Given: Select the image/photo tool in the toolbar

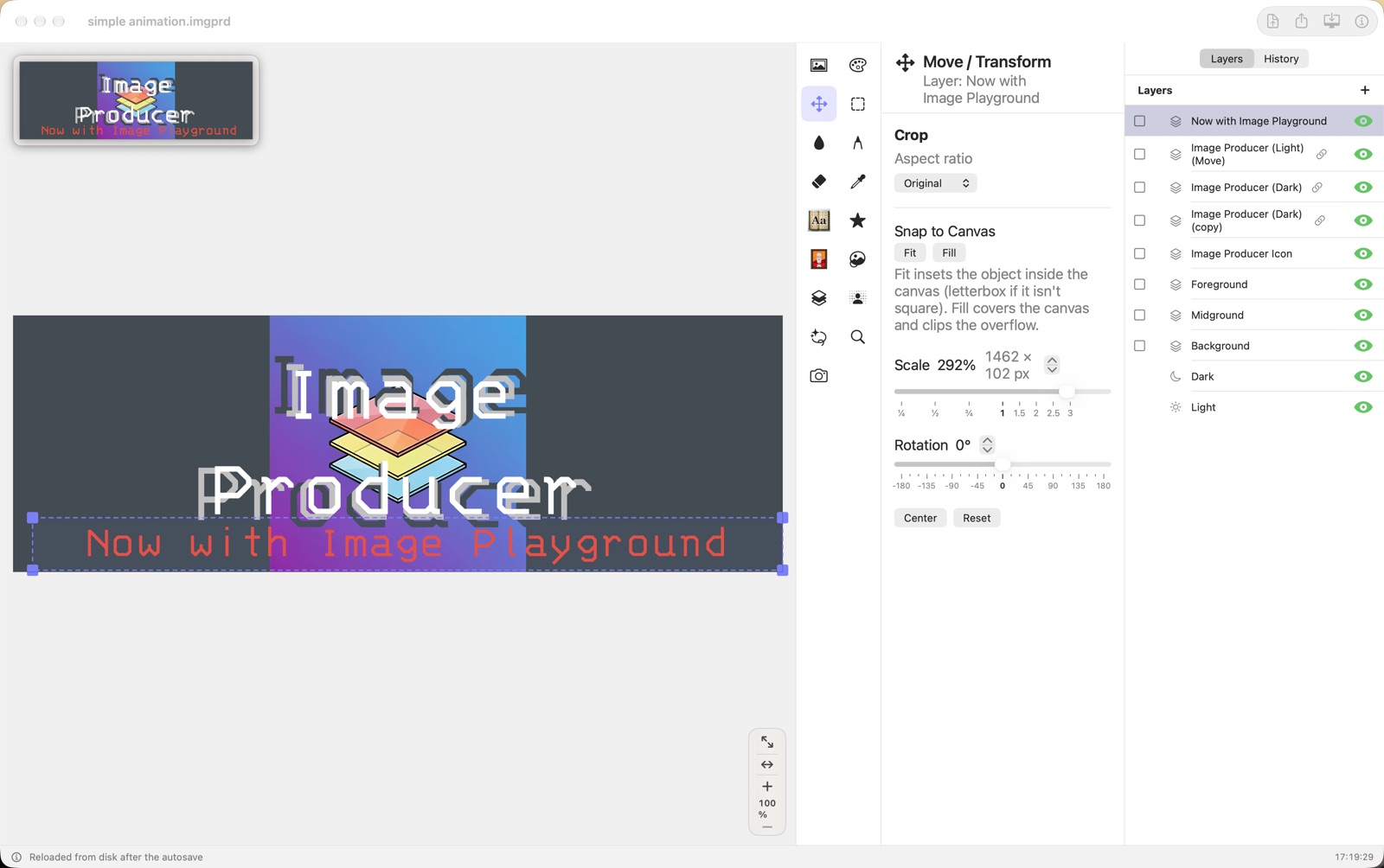Looking at the screenshot, I should [x=818, y=65].
